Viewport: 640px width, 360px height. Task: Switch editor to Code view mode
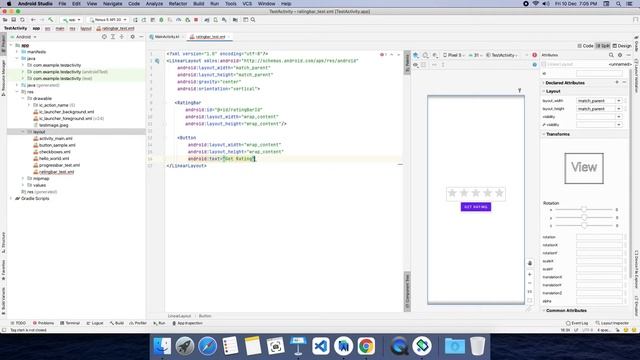tap(585, 46)
